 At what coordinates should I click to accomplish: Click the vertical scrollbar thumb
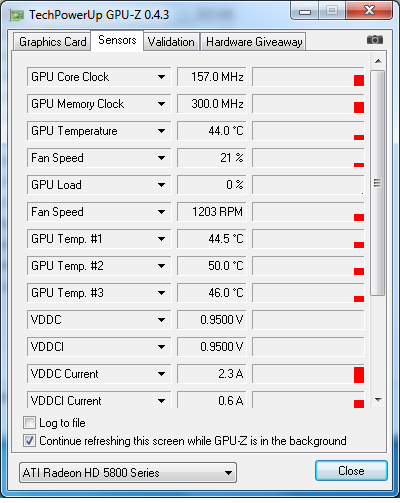pyautogui.click(x=378, y=183)
